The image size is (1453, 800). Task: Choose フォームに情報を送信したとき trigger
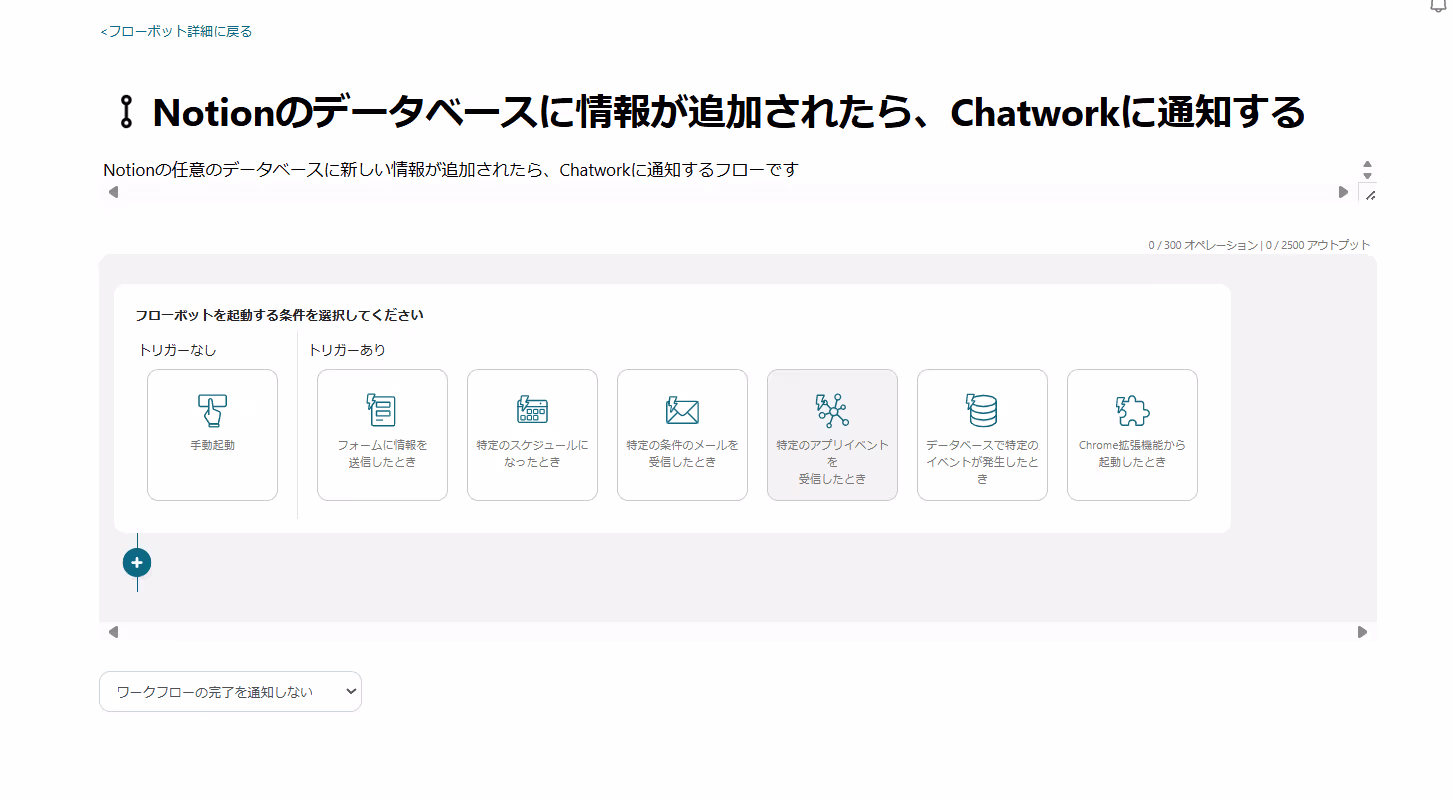[382, 435]
